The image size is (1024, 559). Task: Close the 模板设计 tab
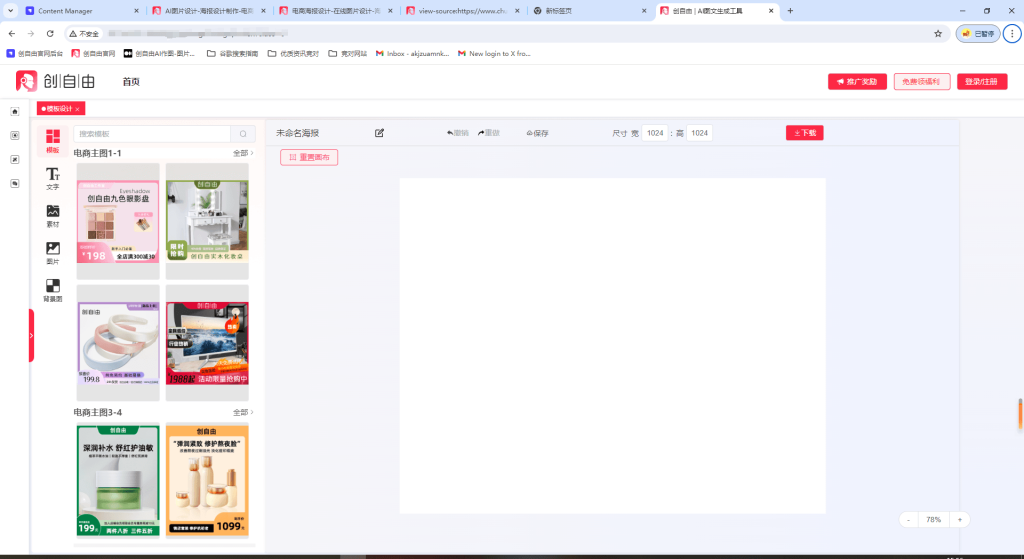pyautogui.click(x=77, y=108)
